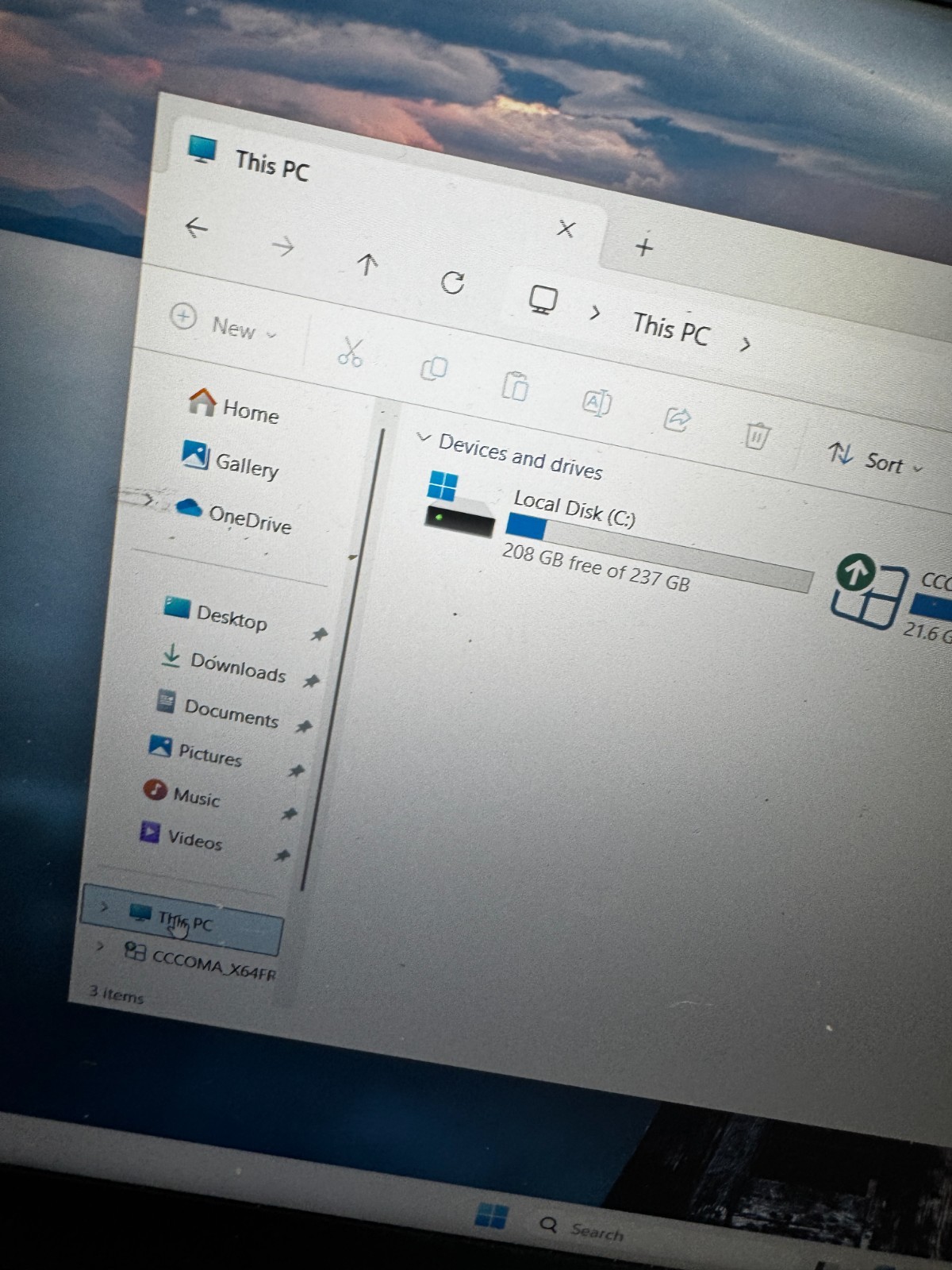The width and height of the screenshot is (952, 1270).
Task: Close the This PC tab
Action: pyautogui.click(x=566, y=229)
